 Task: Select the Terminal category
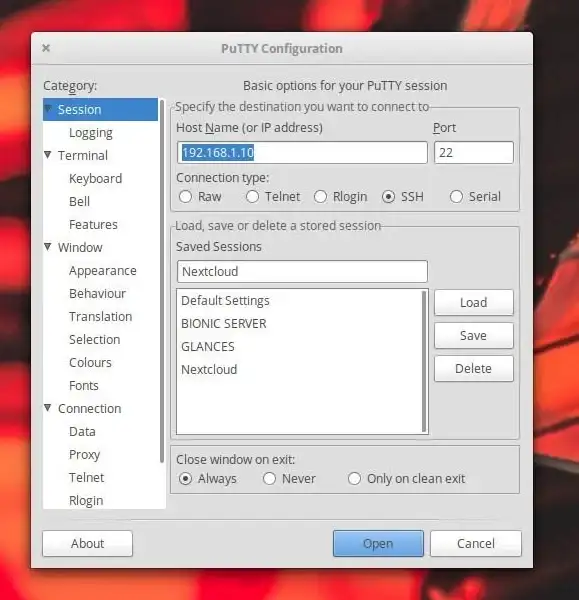(83, 155)
